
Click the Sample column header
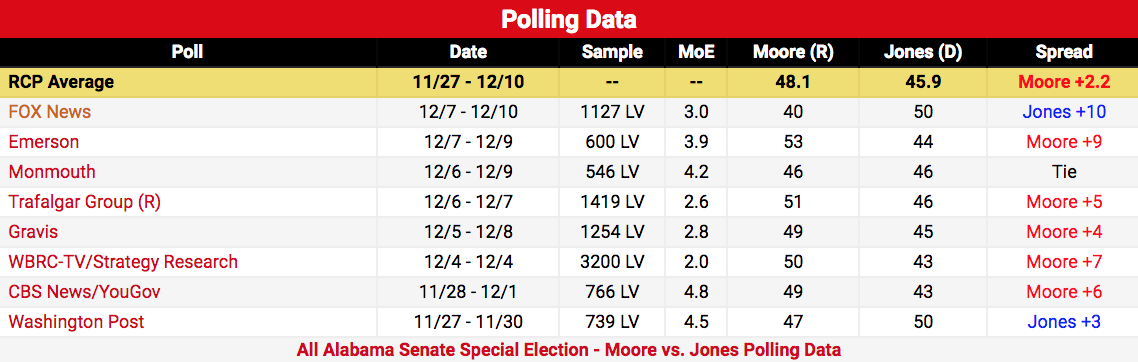coord(612,52)
